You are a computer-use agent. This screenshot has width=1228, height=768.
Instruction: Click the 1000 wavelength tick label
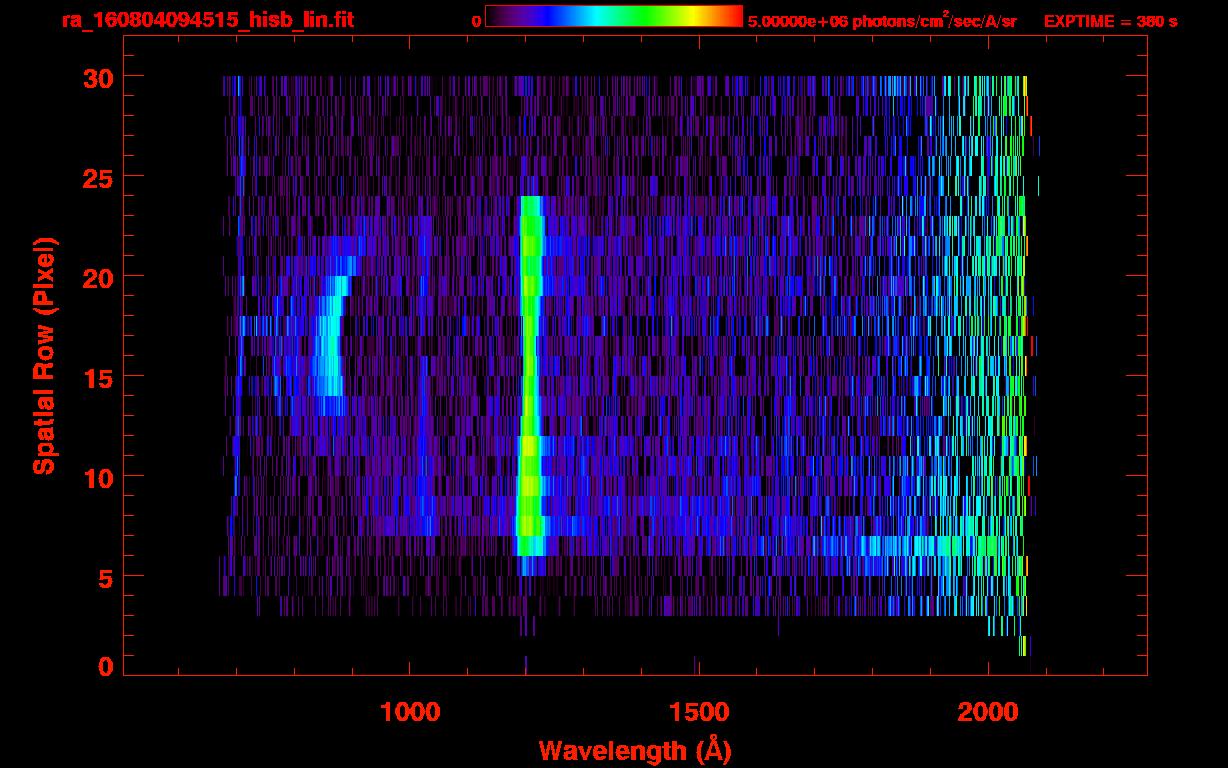point(410,712)
